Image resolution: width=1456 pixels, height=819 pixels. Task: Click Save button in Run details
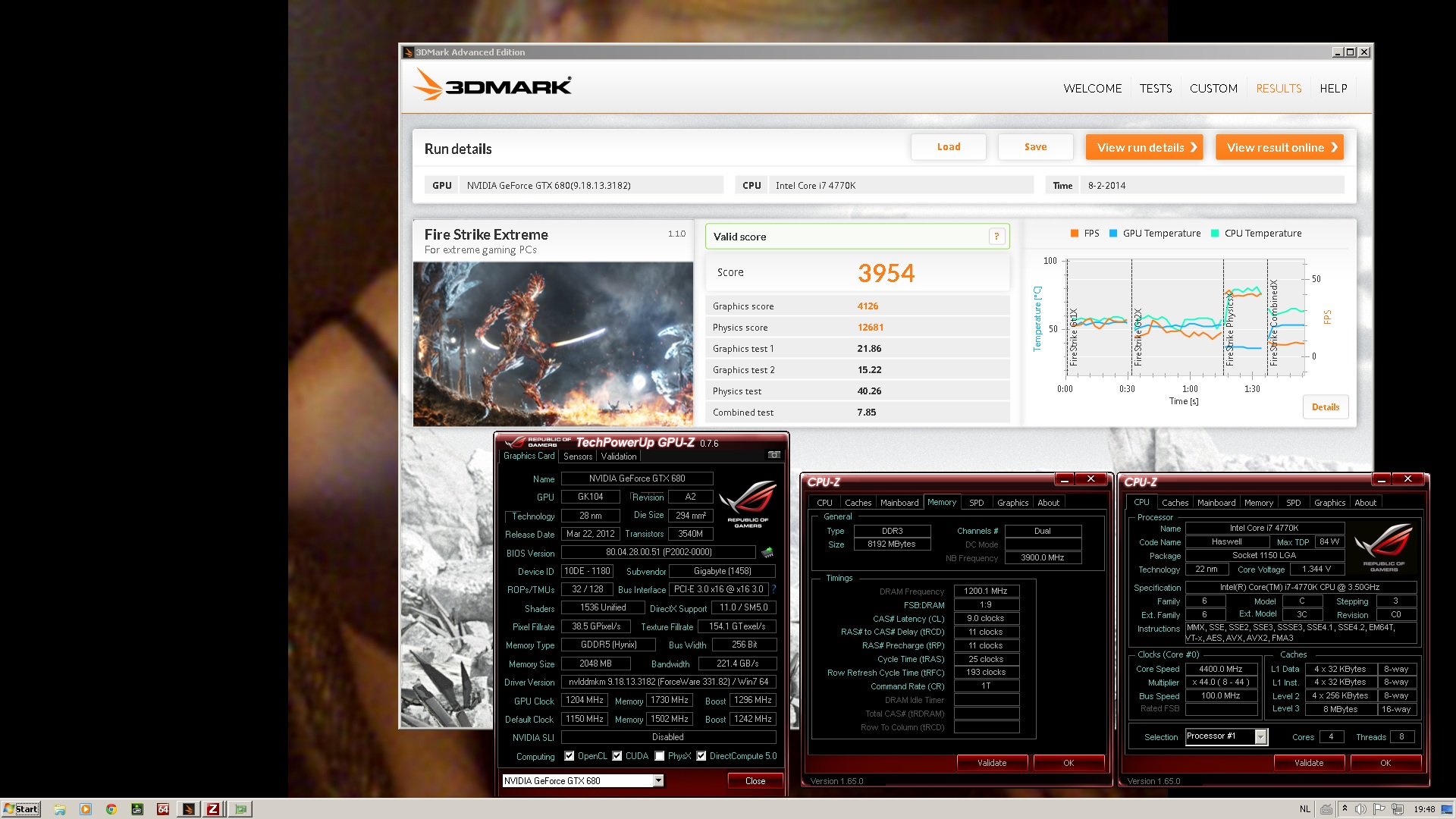point(1035,147)
